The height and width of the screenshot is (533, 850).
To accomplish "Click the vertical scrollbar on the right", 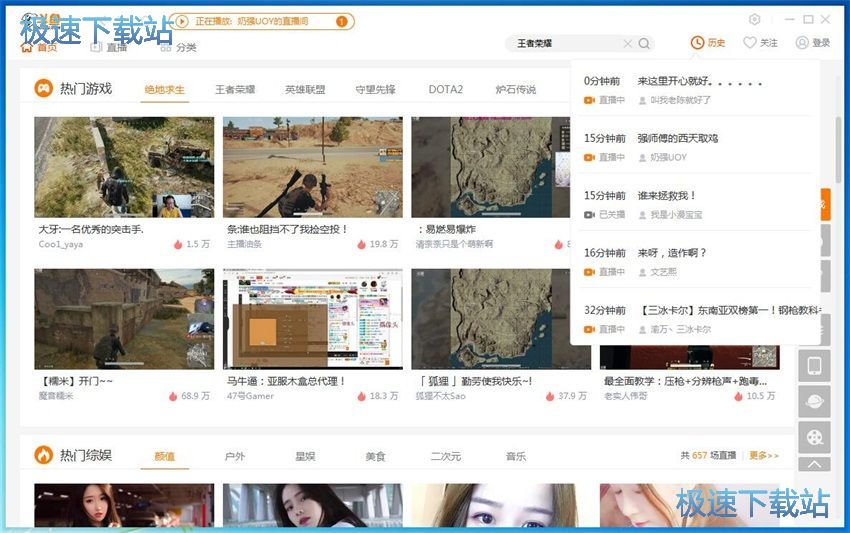I will click(839, 150).
